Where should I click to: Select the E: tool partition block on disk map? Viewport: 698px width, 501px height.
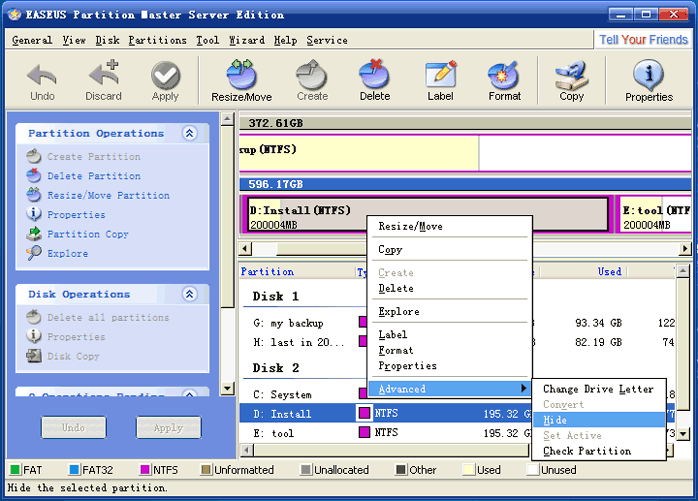click(656, 214)
